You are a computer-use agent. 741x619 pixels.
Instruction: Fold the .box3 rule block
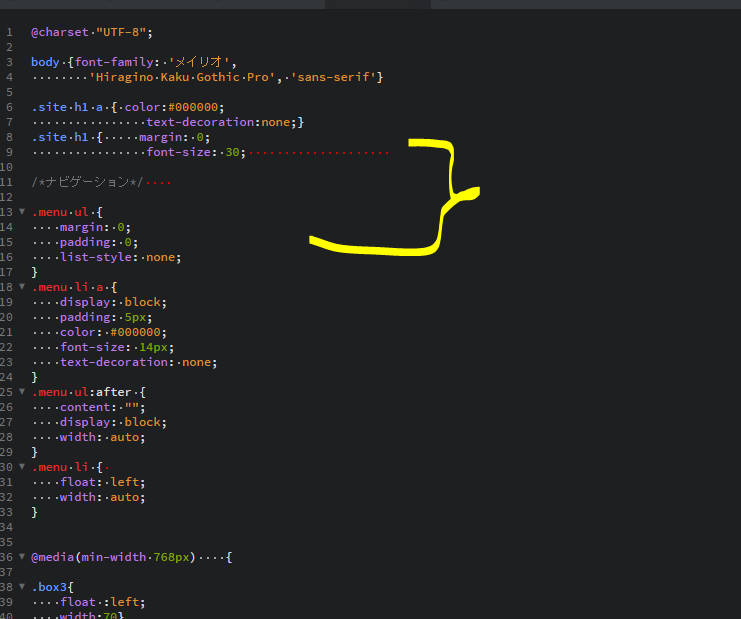pyautogui.click(x=22, y=587)
